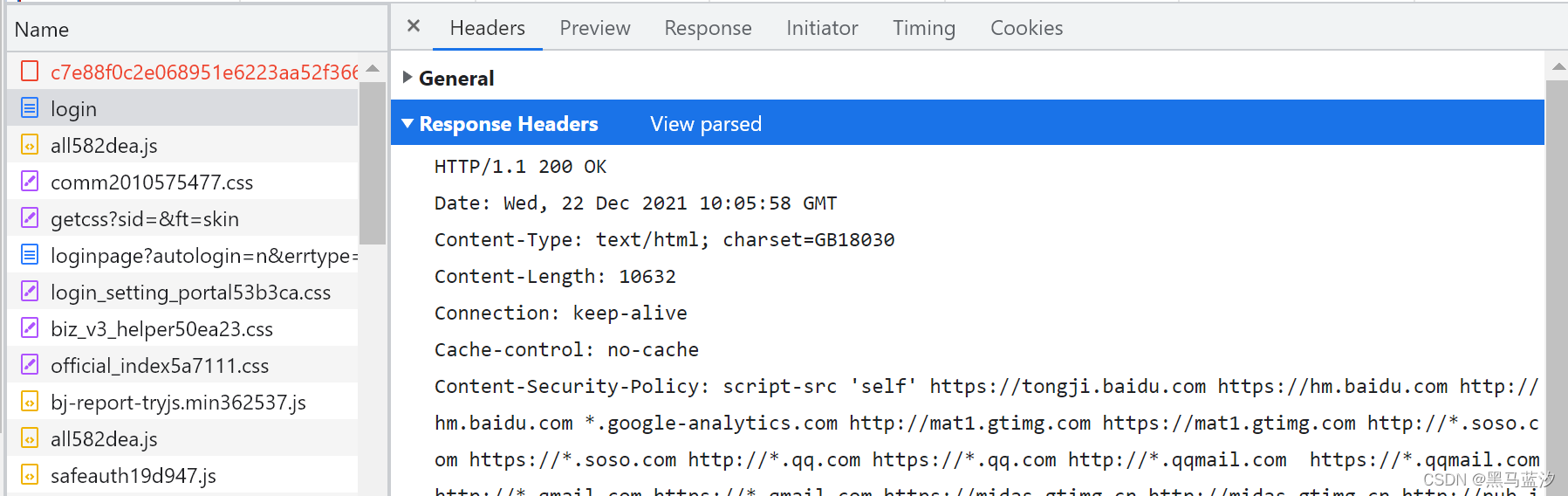Select the login_setting_portal53b3ca.css request
The height and width of the screenshot is (496, 1568).
pos(190,293)
